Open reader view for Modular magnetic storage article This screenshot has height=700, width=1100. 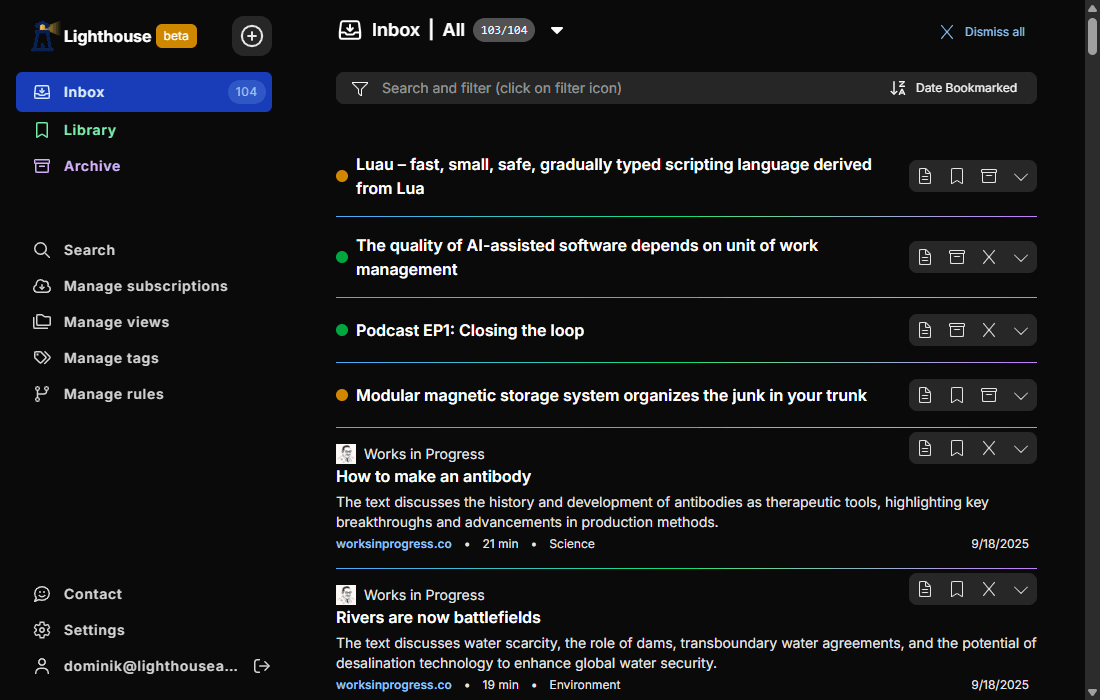click(925, 395)
